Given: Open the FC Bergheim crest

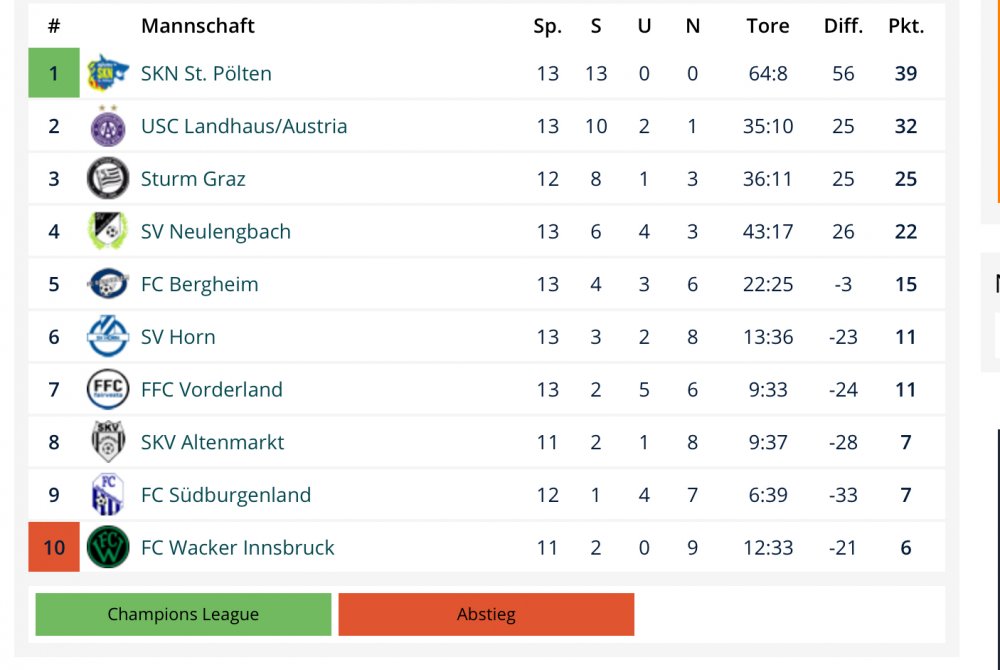Looking at the screenshot, I should click(x=108, y=284).
